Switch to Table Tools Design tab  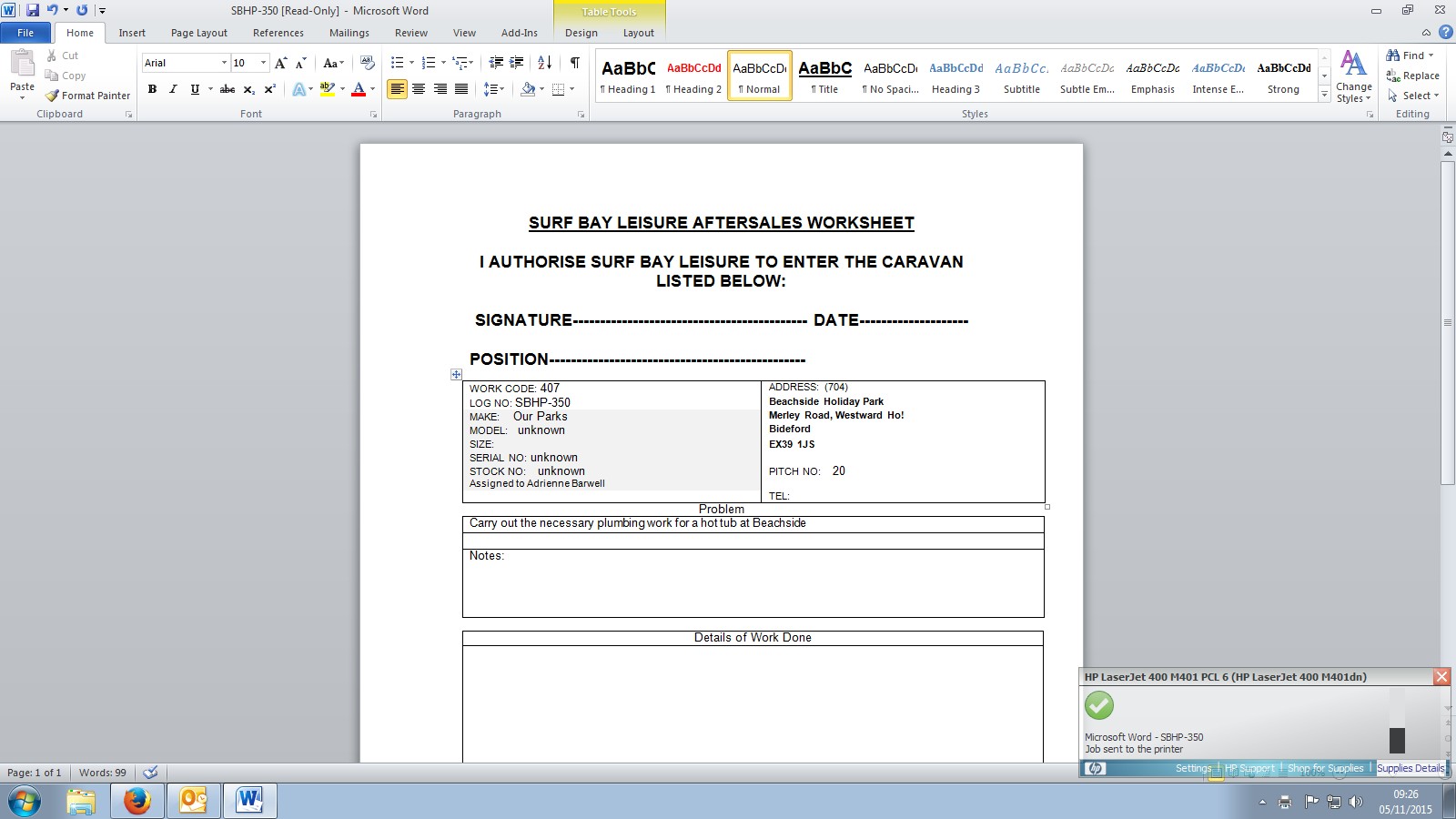point(581,33)
